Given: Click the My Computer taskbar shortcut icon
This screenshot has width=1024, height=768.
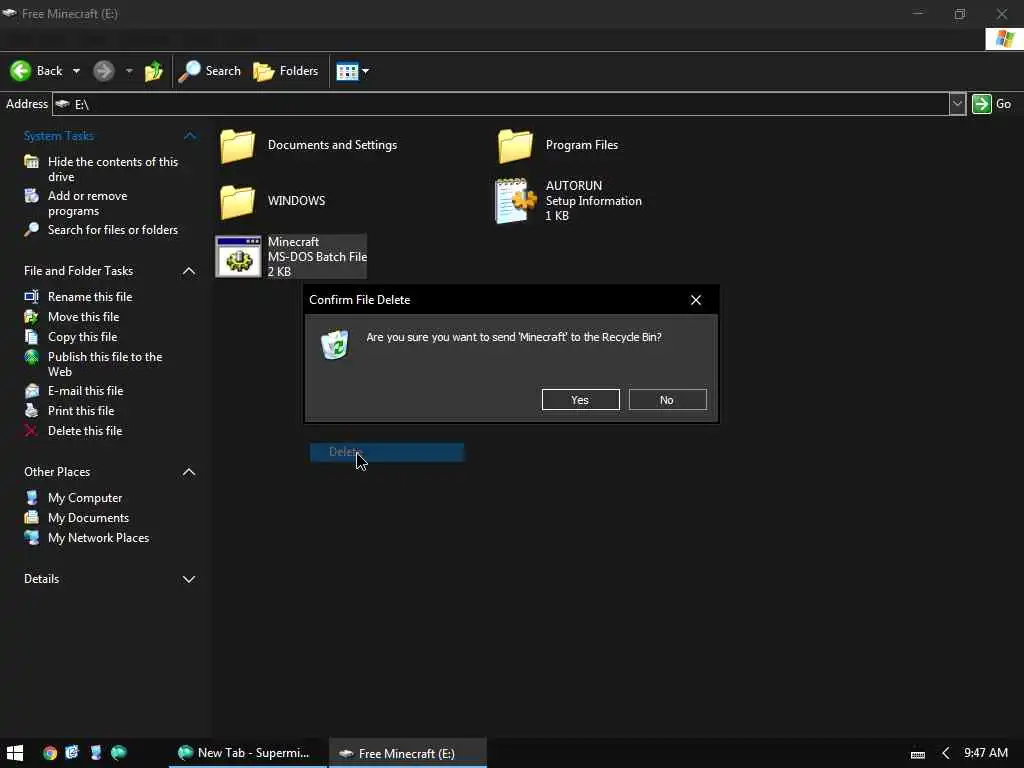Looking at the screenshot, I should click(96, 752).
